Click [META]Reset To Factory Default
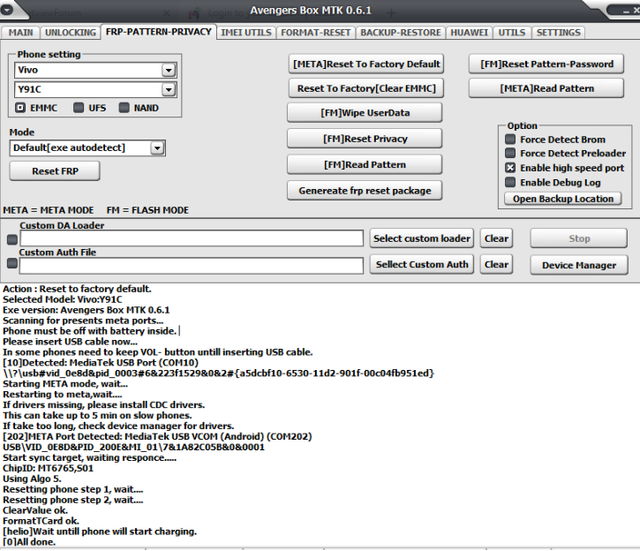 pyautogui.click(x=366, y=64)
